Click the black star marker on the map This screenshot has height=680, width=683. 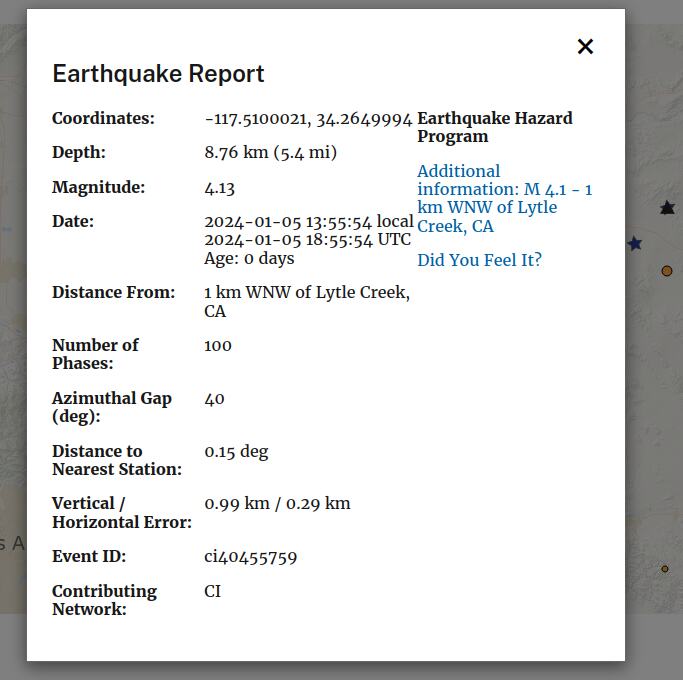(667, 208)
